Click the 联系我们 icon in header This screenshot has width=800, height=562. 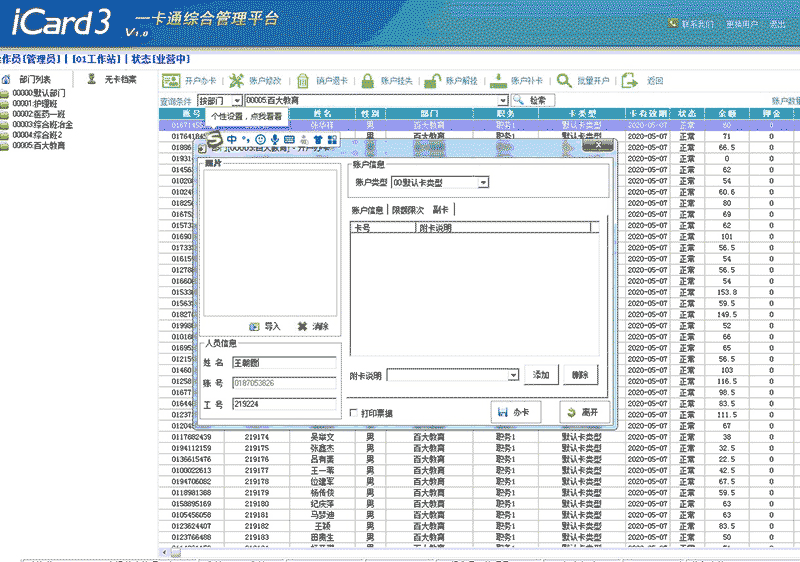673,23
